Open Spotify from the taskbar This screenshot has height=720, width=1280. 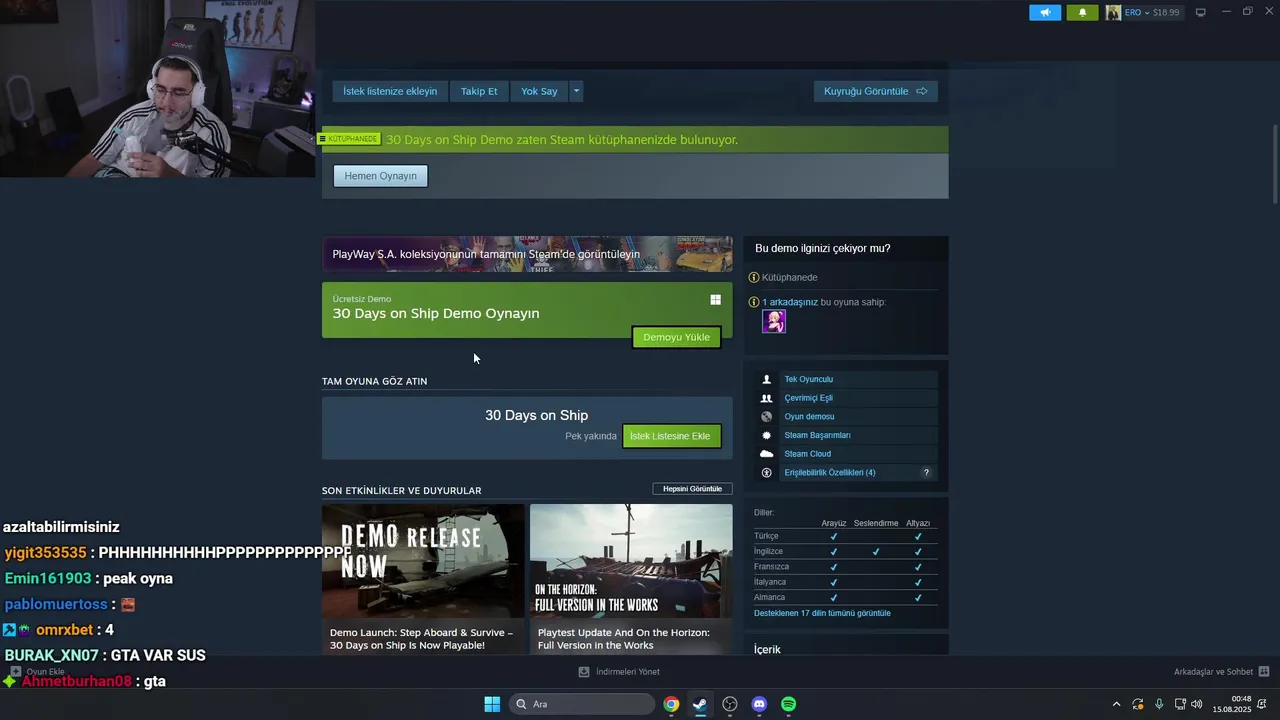point(788,704)
